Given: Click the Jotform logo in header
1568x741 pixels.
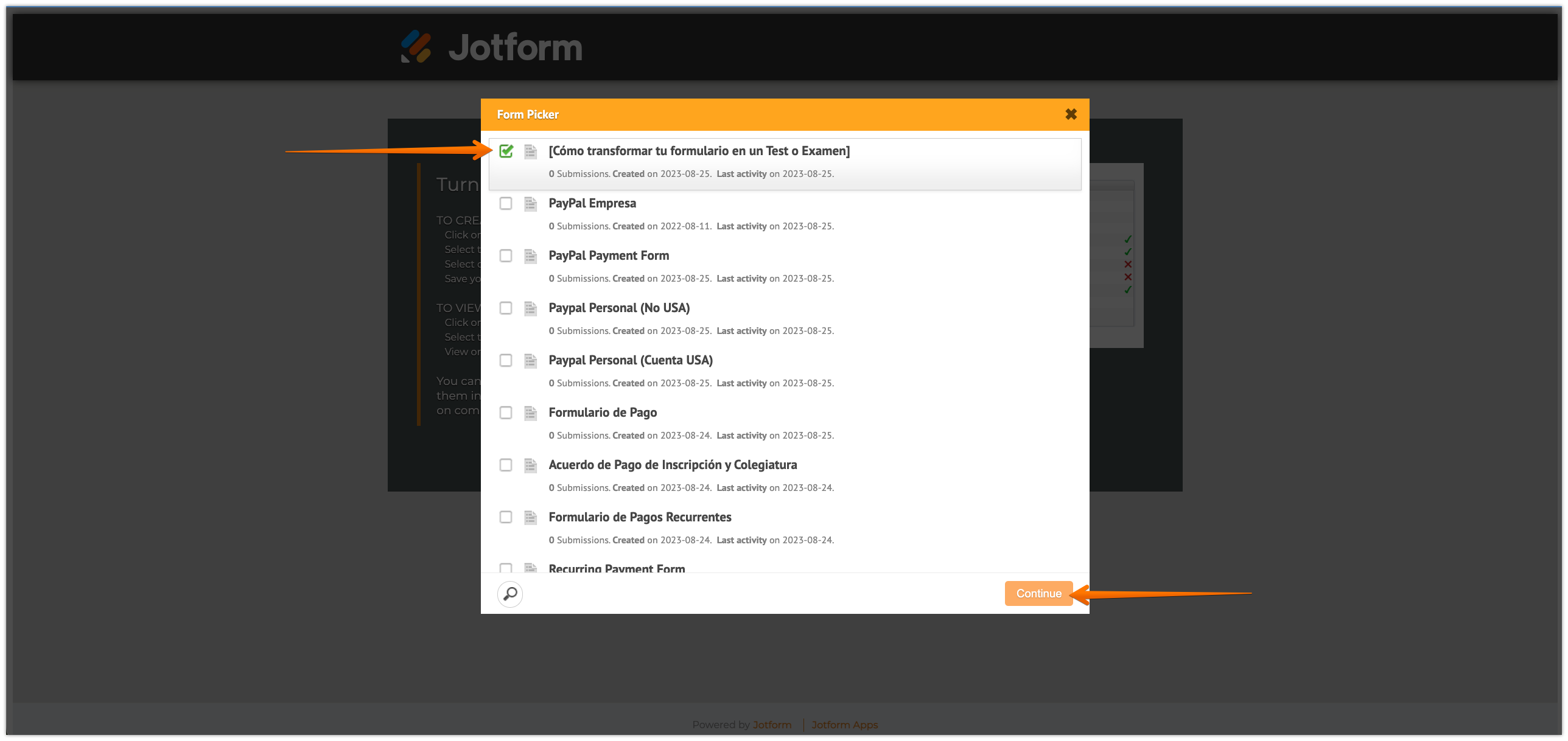Looking at the screenshot, I should (491, 47).
